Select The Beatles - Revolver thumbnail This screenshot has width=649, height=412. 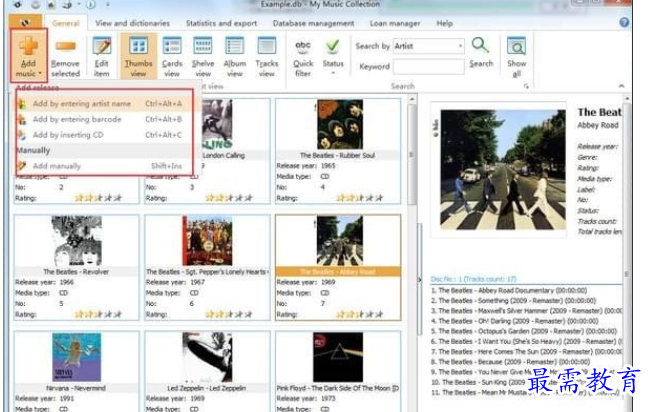coord(77,241)
